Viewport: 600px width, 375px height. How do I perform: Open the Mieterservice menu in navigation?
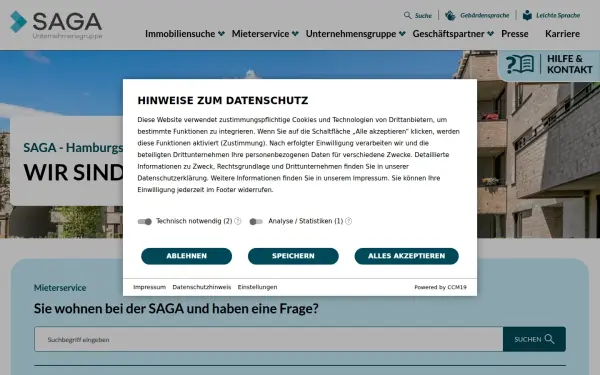(260, 34)
